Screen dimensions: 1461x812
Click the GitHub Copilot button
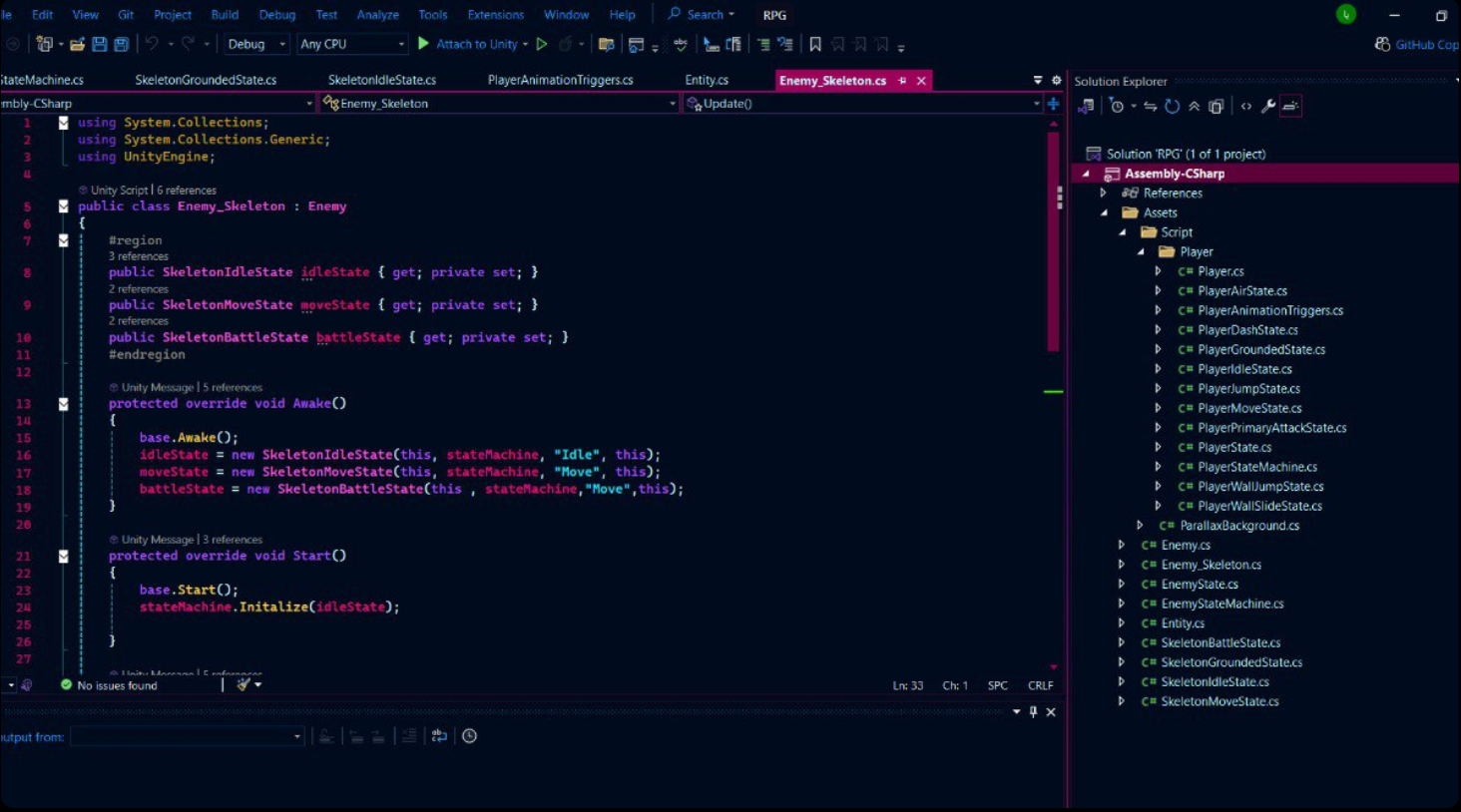click(1417, 44)
